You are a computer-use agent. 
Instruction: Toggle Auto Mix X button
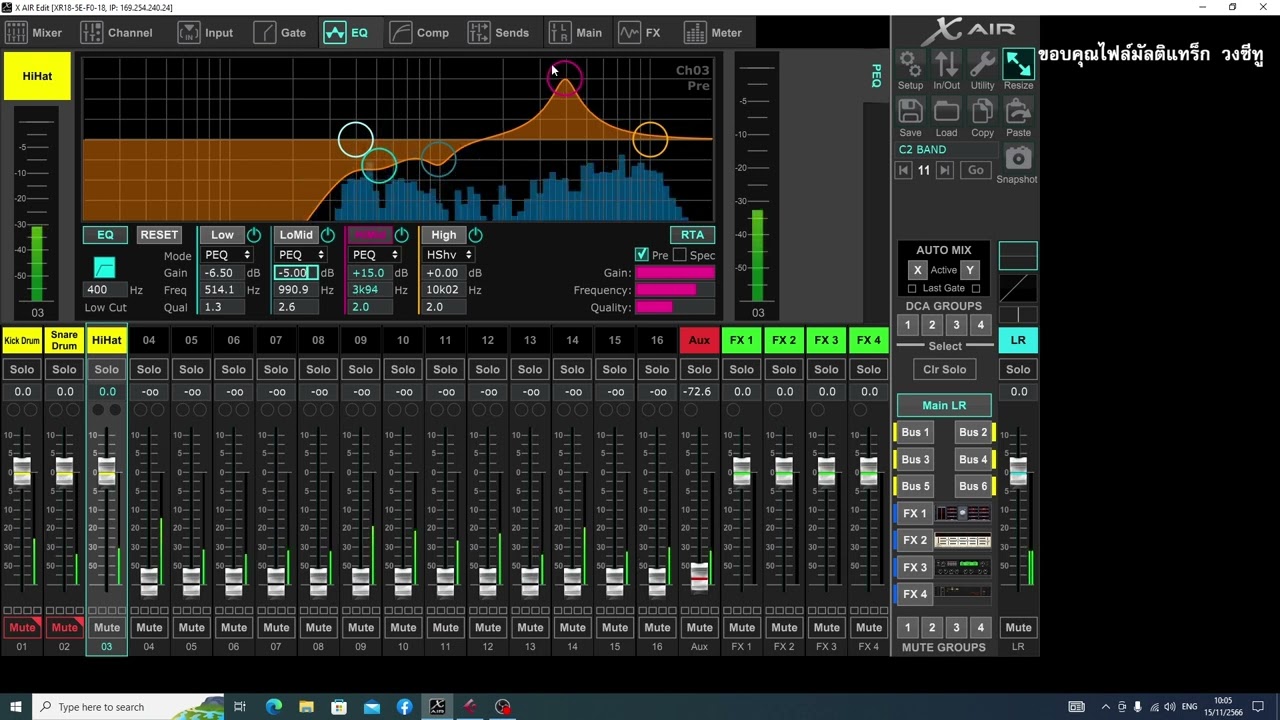click(x=917, y=270)
